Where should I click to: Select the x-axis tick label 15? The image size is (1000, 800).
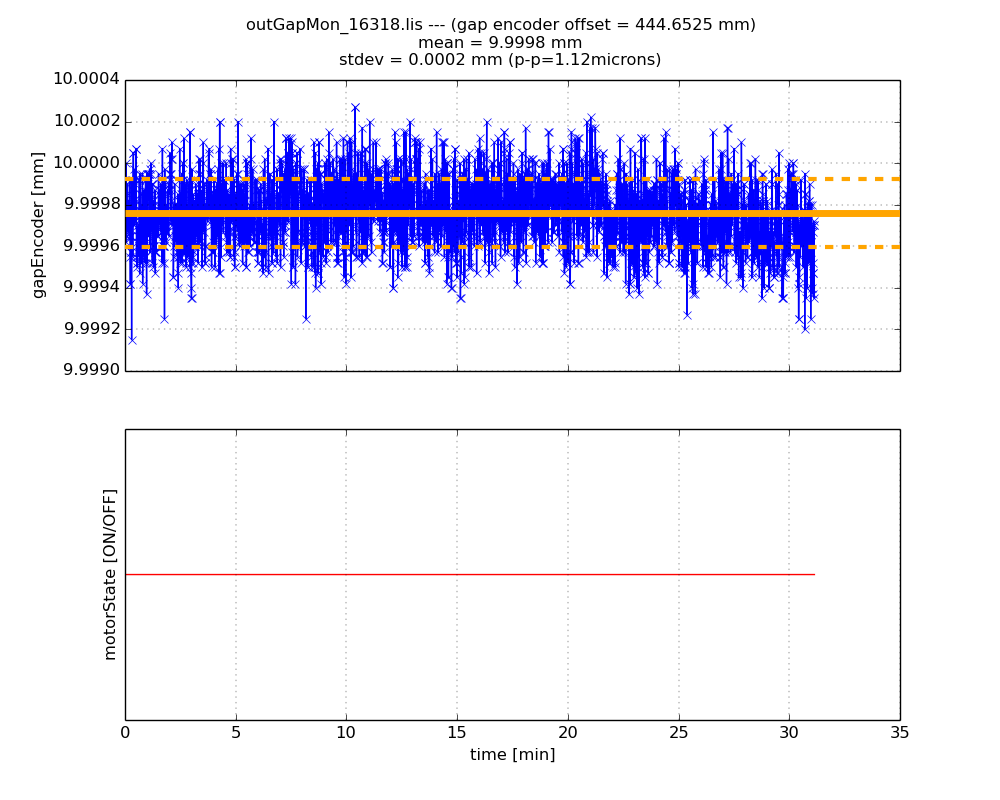coord(457,732)
